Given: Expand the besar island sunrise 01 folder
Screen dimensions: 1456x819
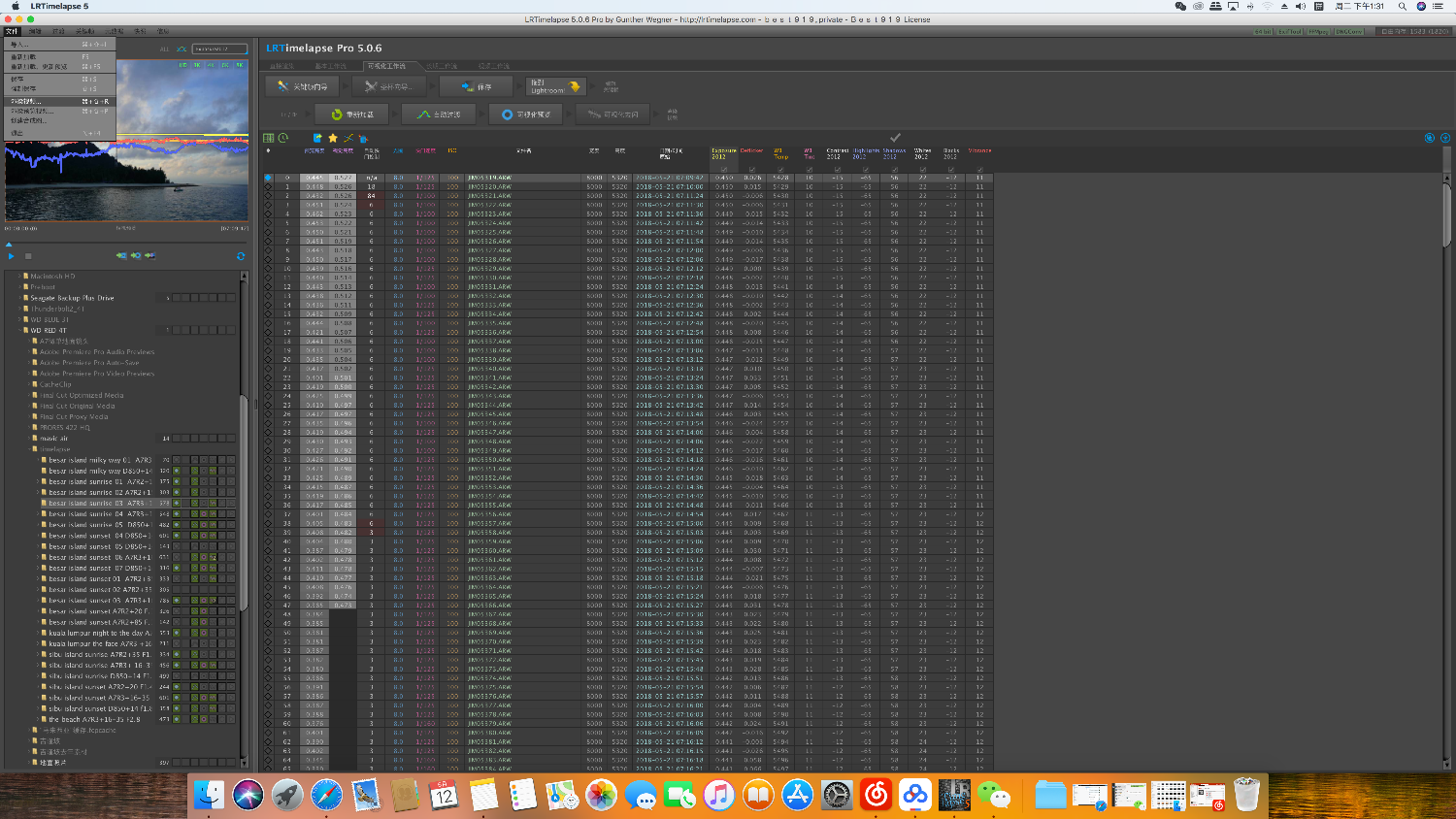Looking at the screenshot, I should pyautogui.click(x=38, y=481).
